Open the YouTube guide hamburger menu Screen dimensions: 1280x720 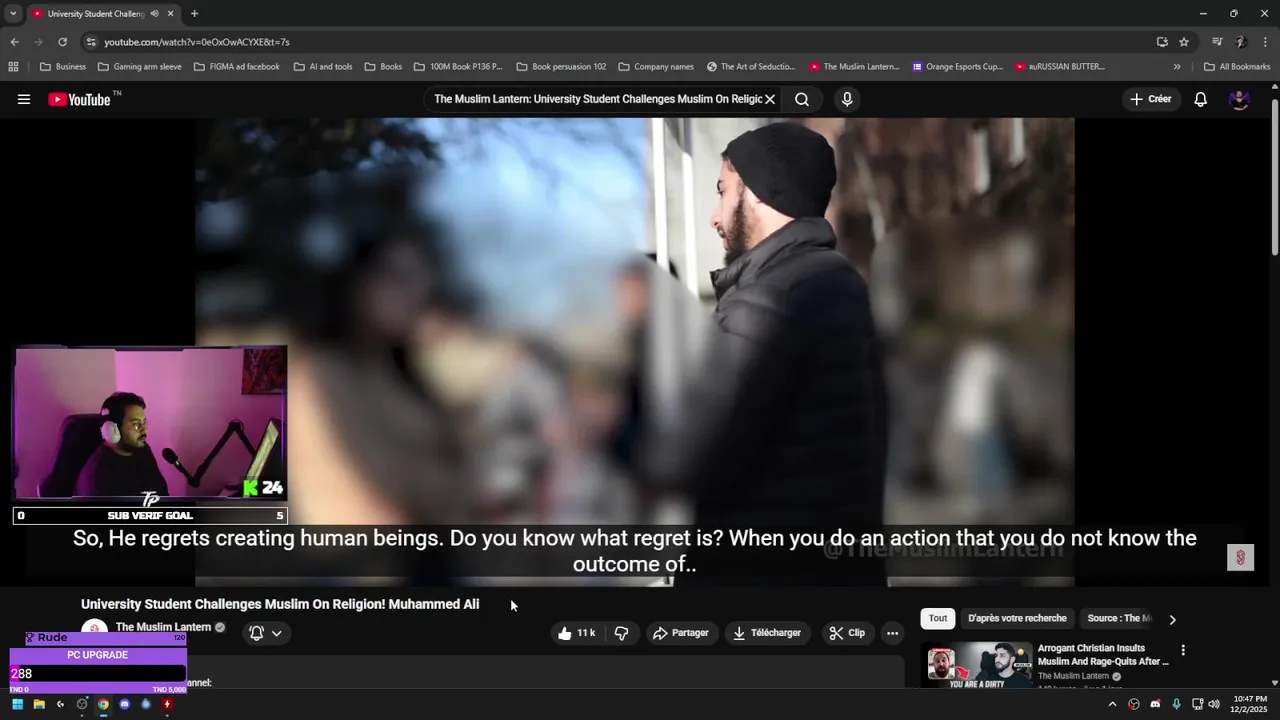pos(24,99)
